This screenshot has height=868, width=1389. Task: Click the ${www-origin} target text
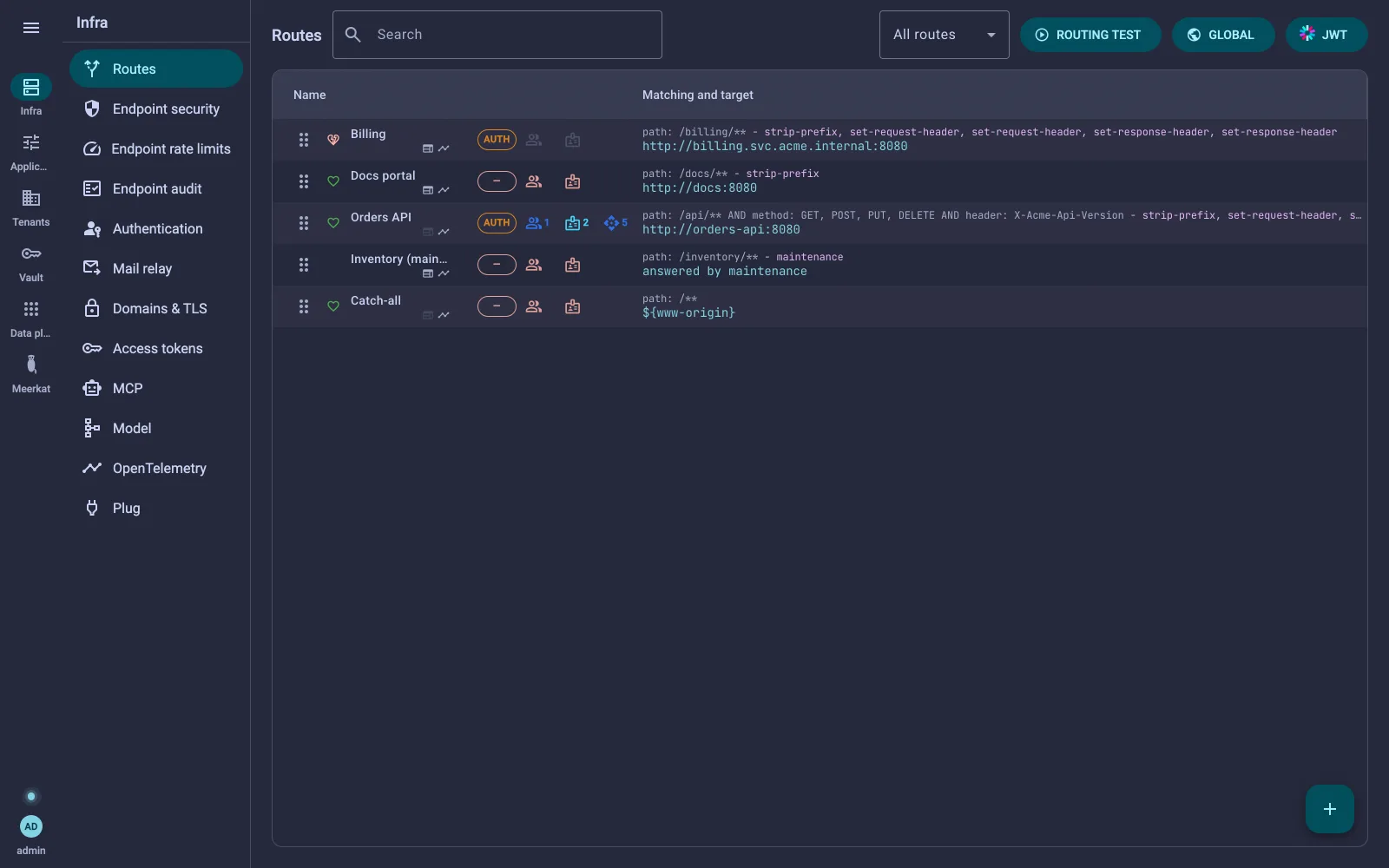coord(688,313)
